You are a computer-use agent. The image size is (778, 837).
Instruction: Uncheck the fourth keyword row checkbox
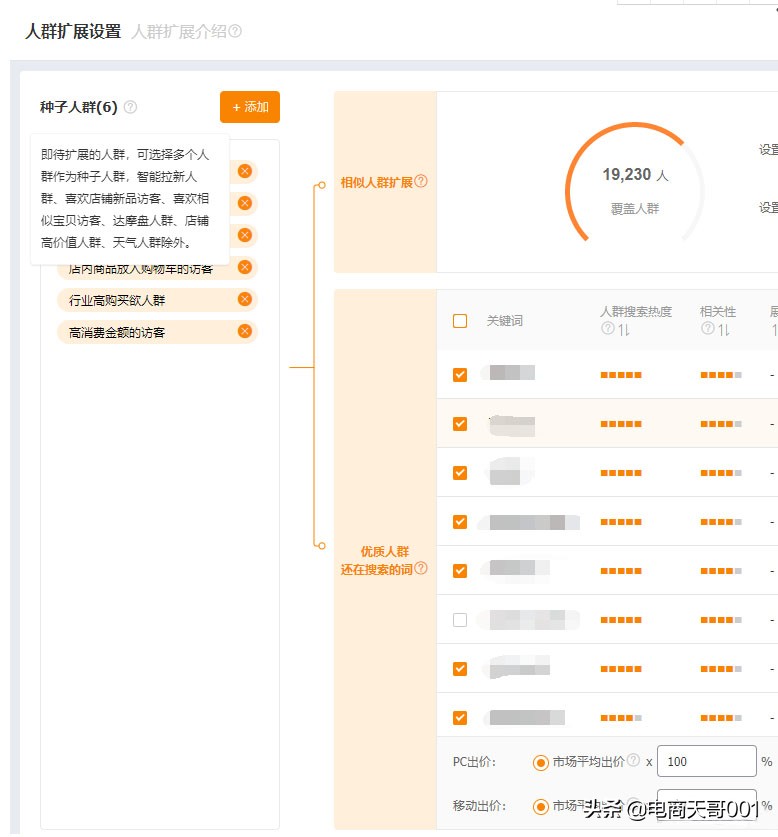click(x=460, y=522)
